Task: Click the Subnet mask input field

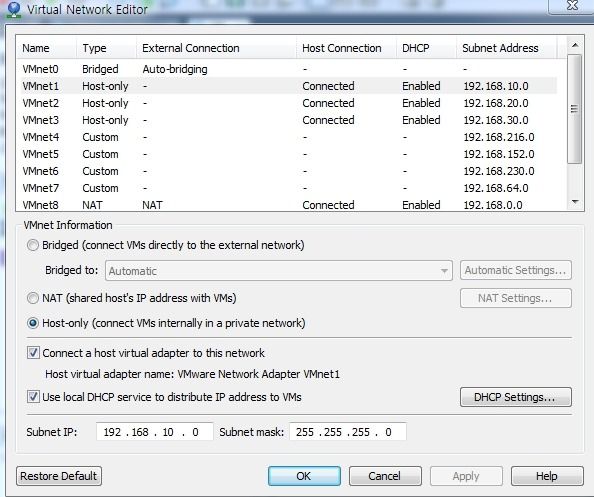Action: coord(348,432)
